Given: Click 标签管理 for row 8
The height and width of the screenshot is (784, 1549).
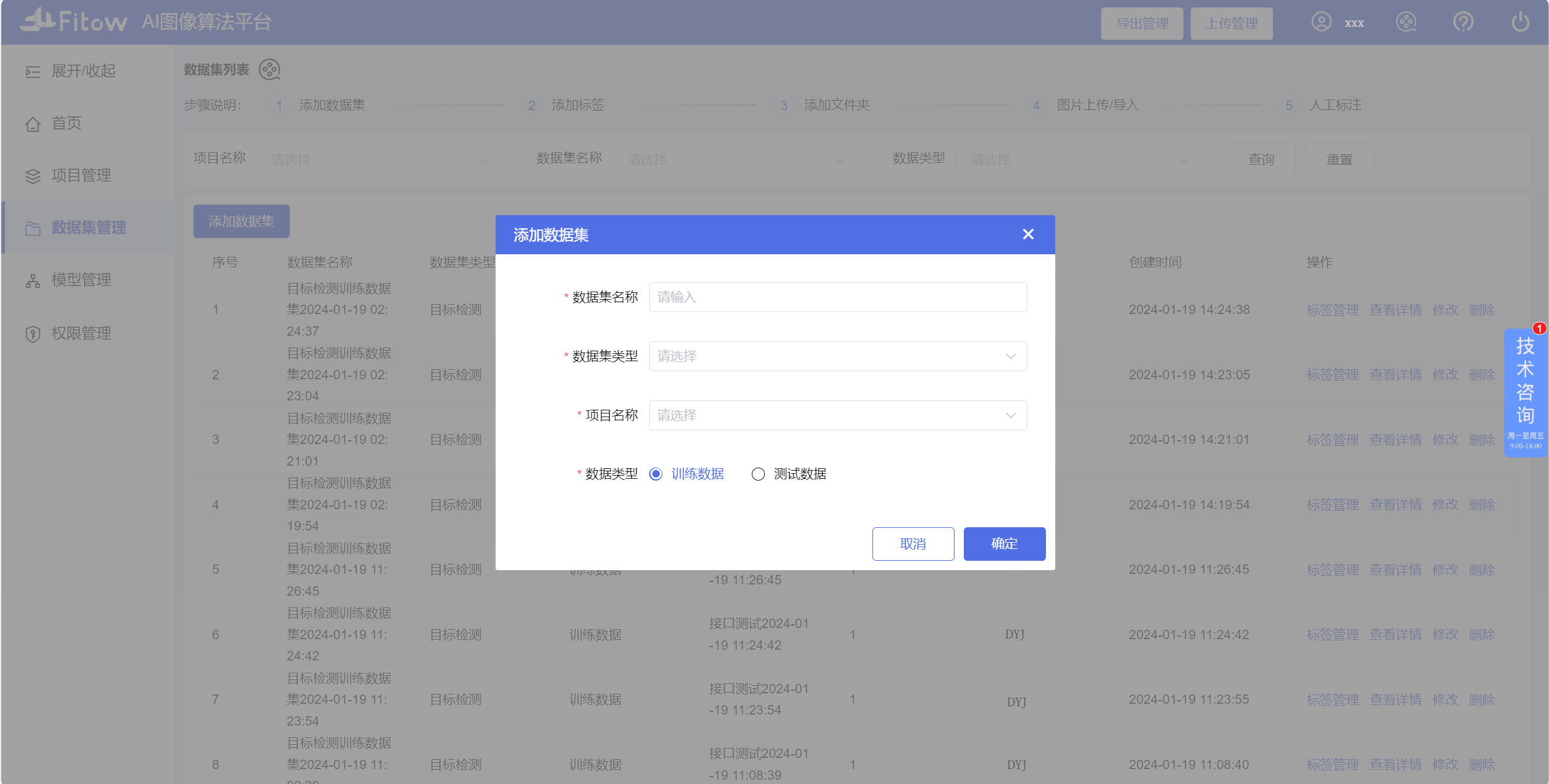Looking at the screenshot, I should (x=1333, y=765).
